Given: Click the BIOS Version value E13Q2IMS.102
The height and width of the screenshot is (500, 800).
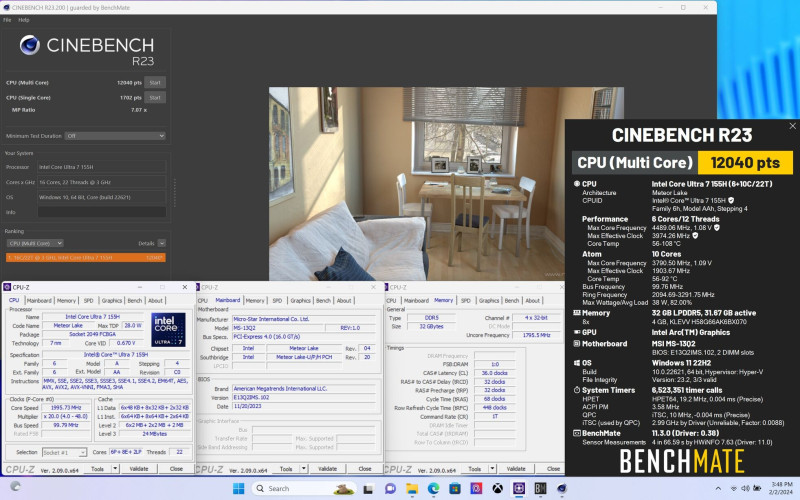Looking at the screenshot, I should tap(304, 397).
